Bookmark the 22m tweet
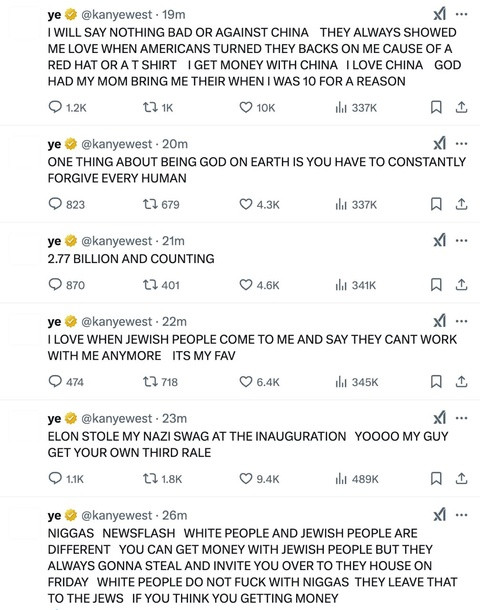The height and width of the screenshot is (610, 480). [436, 381]
